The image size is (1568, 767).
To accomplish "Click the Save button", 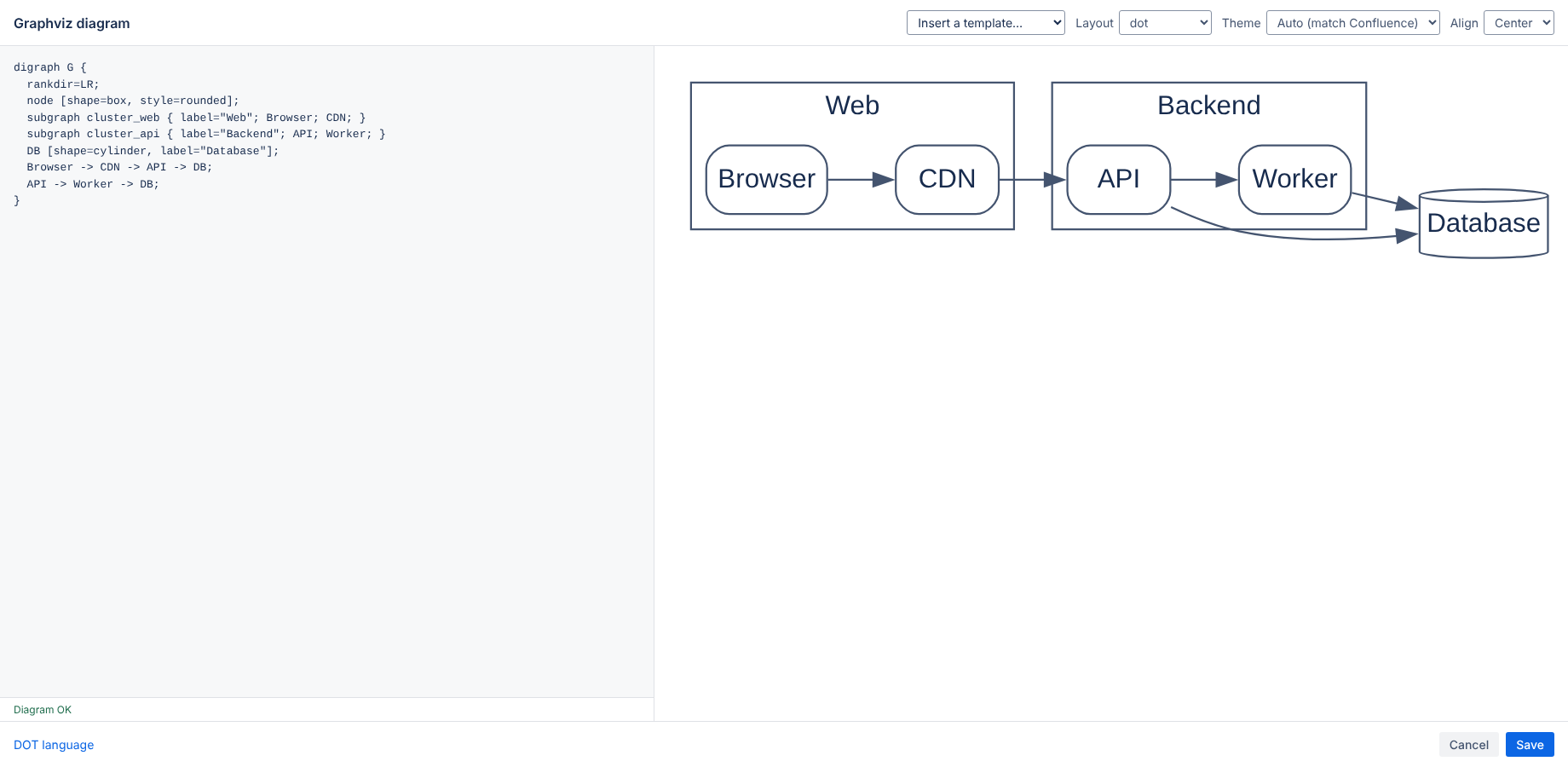I will (x=1530, y=745).
